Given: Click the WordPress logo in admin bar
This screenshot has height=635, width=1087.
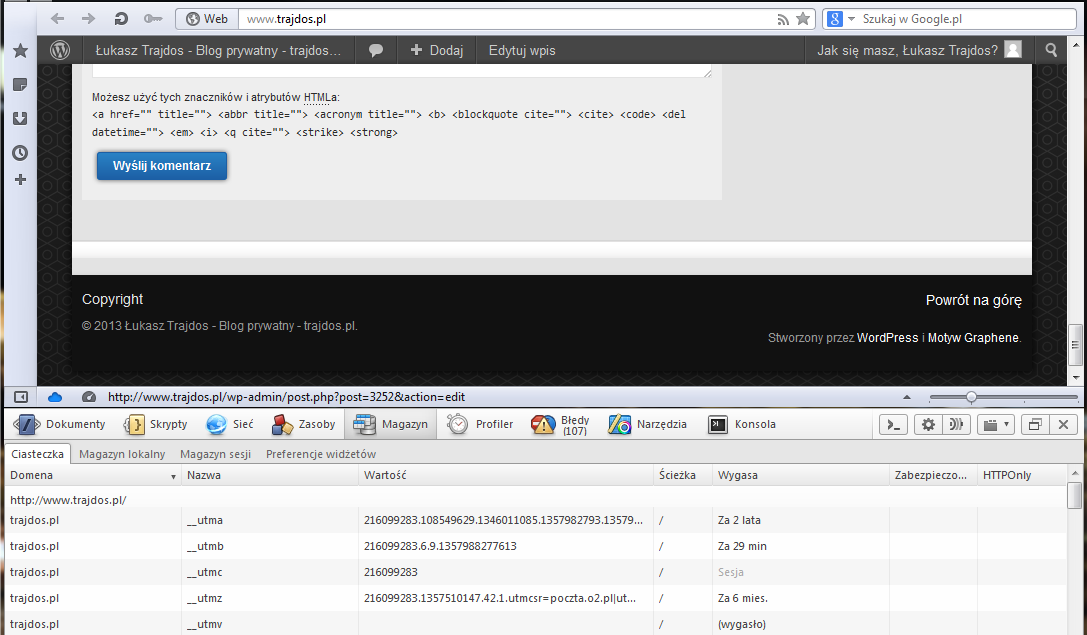Looking at the screenshot, I should pos(61,50).
